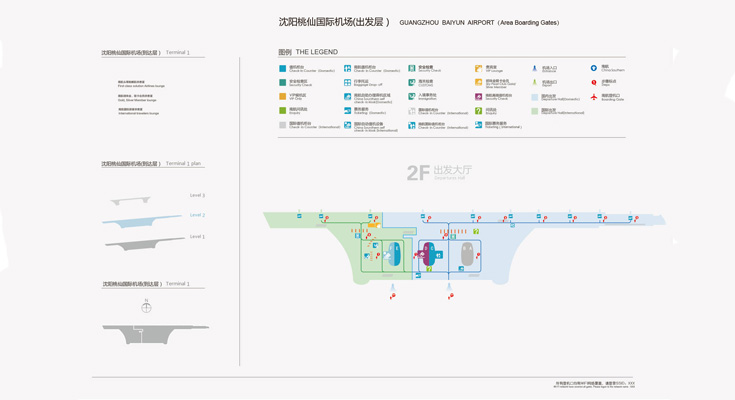Click the China Southern domestic check-in counter icon
Image resolution: width=735 pixels, height=400 pixels.
[x=347, y=68]
